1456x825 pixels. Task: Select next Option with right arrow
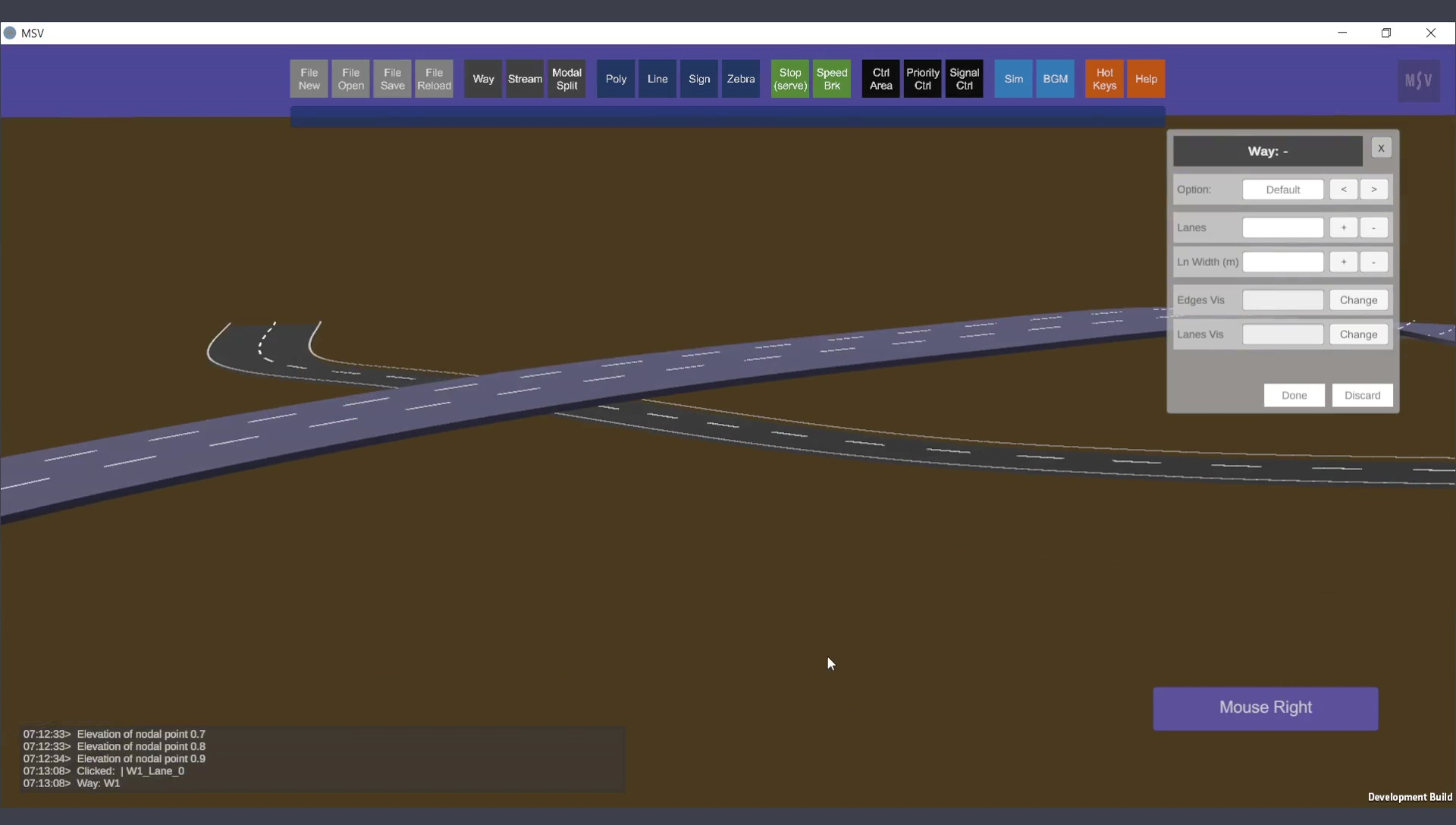tap(1373, 190)
